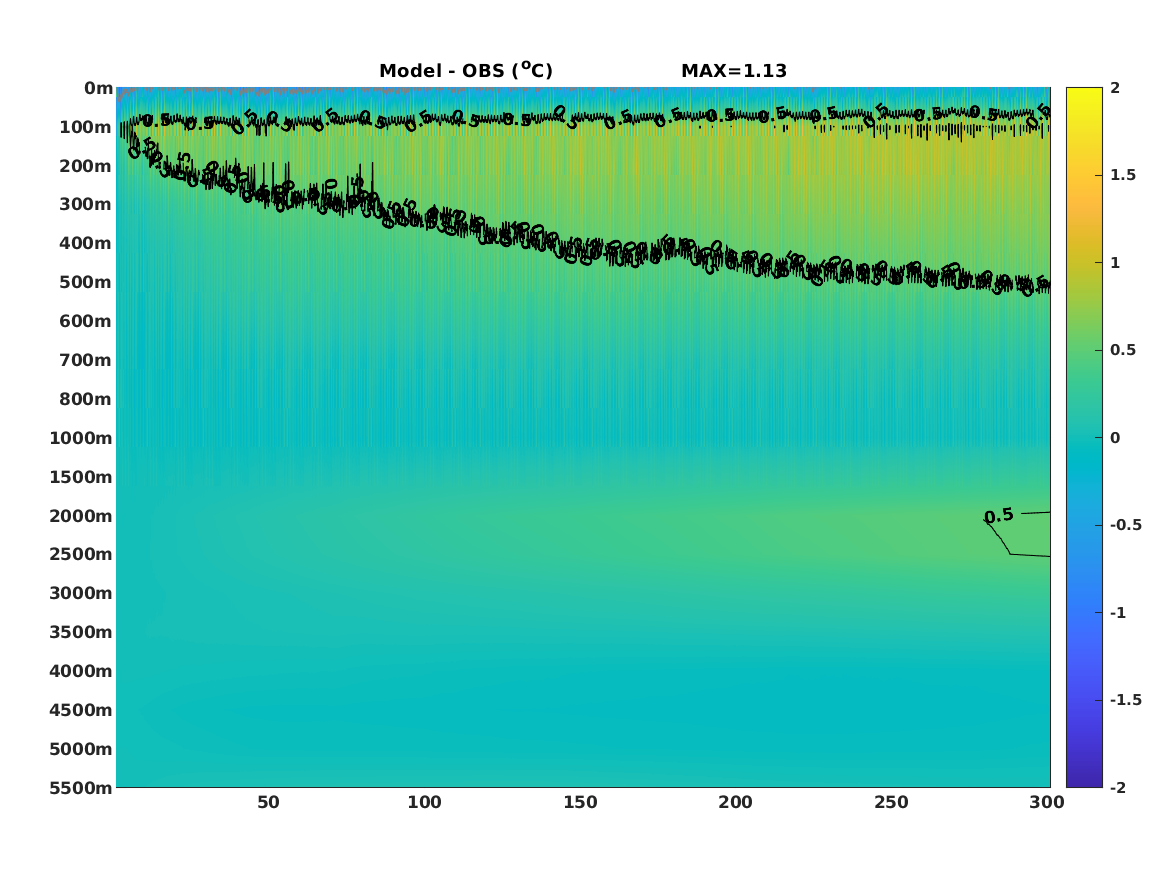Viewport: 1167px width, 875px height.
Task: Click the '1500m' depth axis label
Action: point(81,477)
